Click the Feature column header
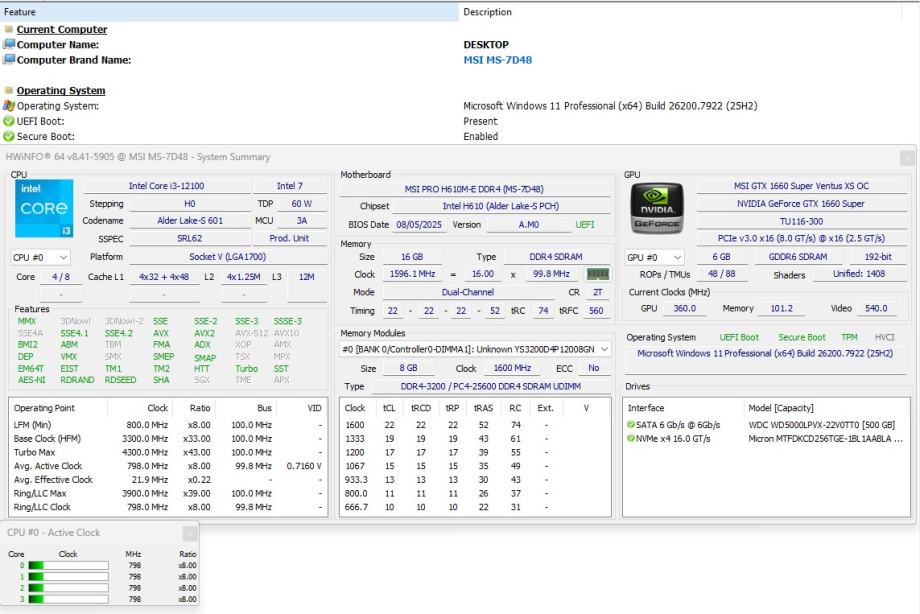The width and height of the screenshot is (920, 614). click(x=20, y=12)
